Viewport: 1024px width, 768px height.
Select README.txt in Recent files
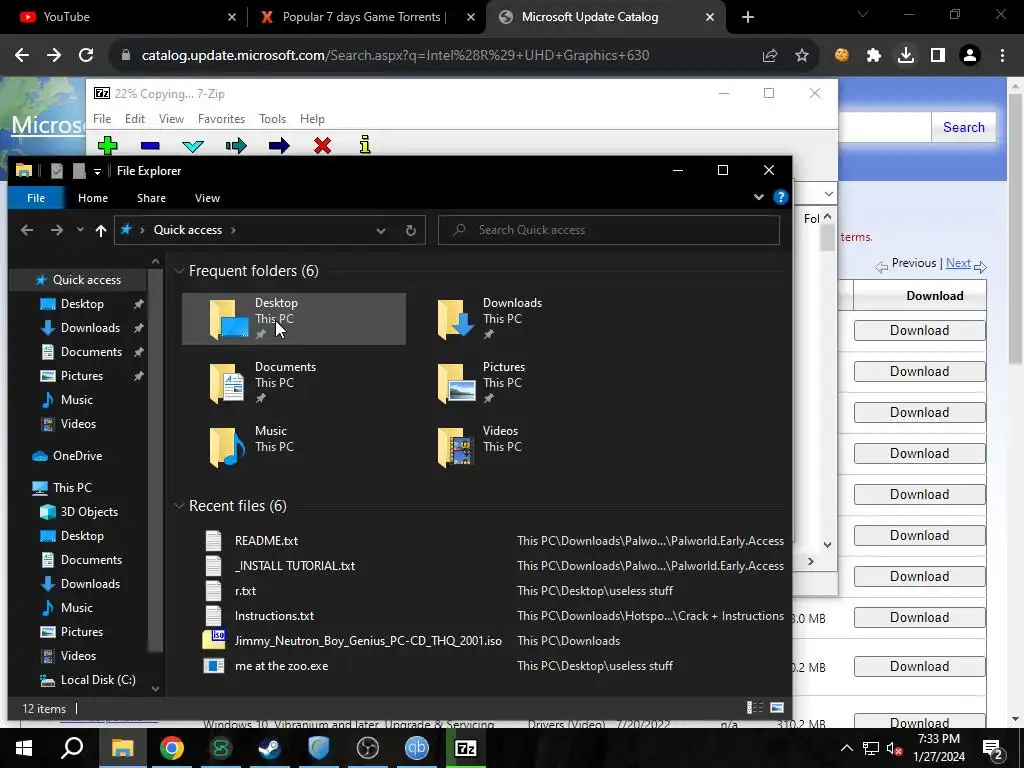pos(266,541)
